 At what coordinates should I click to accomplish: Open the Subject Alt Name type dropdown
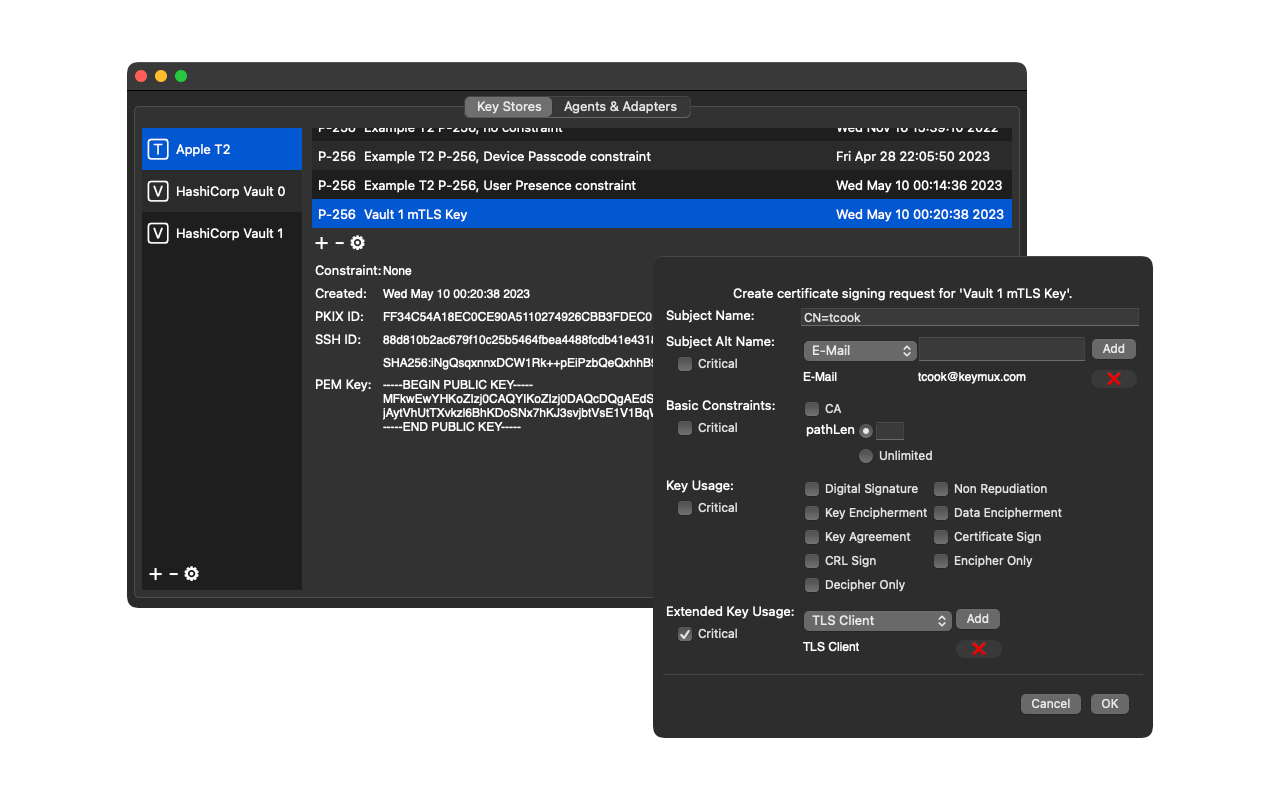pos(860,351)
